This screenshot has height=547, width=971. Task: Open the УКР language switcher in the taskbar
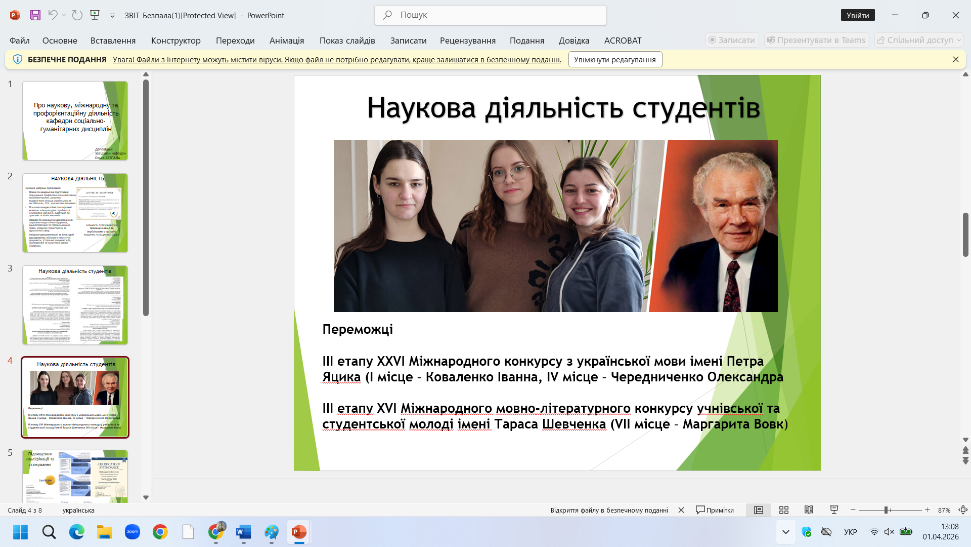(x=850, y=532)
